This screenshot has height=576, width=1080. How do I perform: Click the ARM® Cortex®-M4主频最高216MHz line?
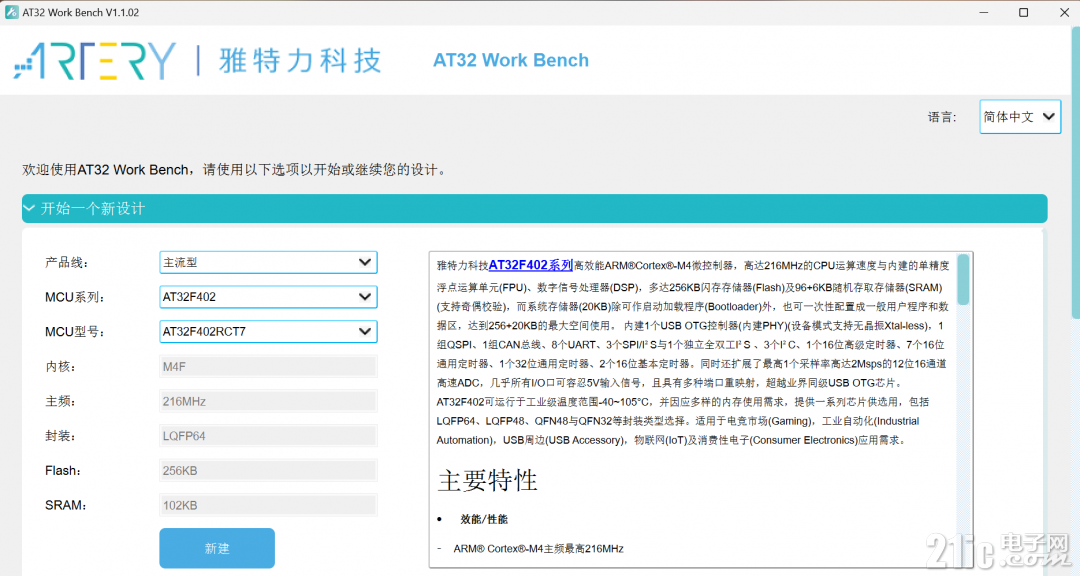tap(538, 549)
